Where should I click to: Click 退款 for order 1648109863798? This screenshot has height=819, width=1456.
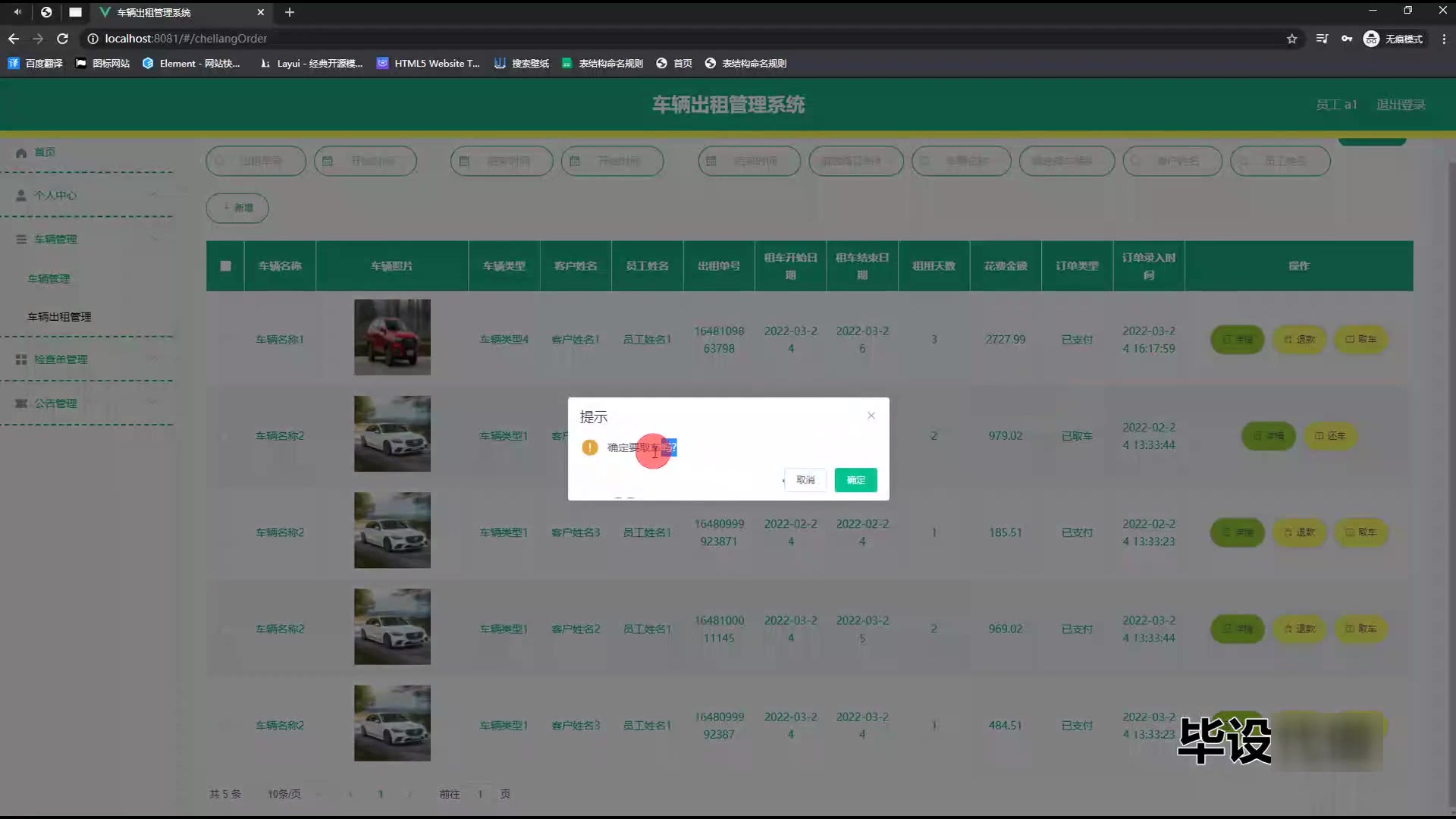tap(1299, 340)
